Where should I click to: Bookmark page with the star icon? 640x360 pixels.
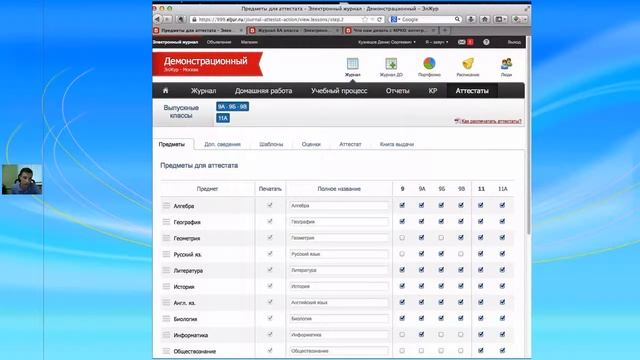[364, 19]
